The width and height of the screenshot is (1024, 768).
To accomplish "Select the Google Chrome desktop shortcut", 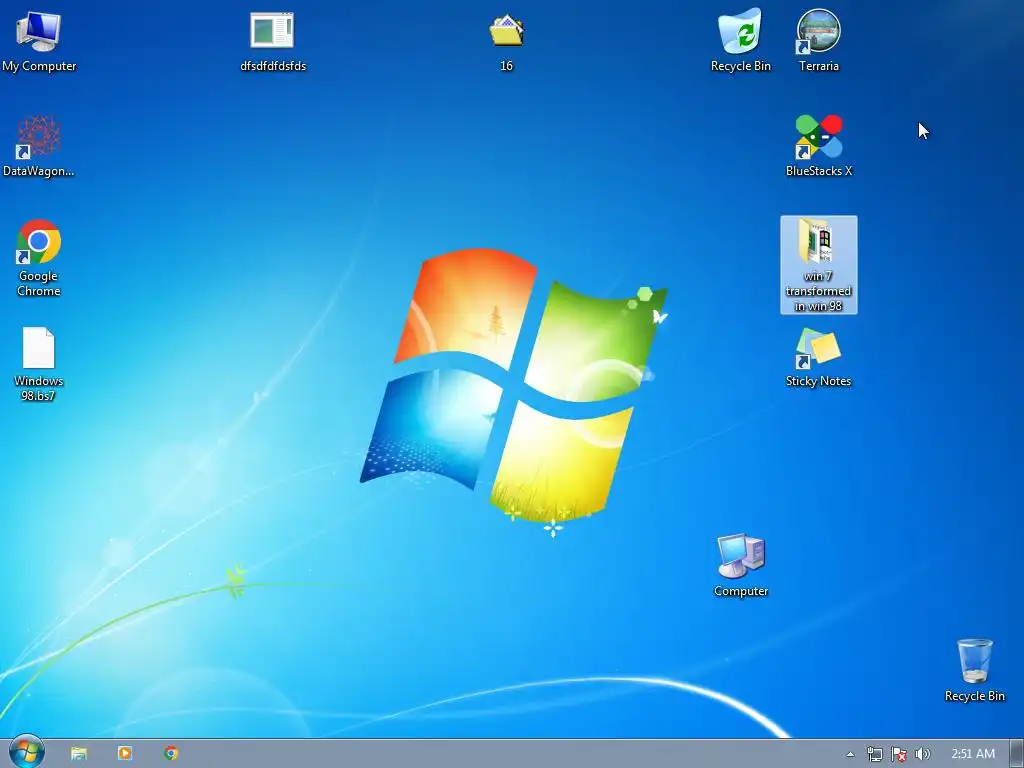I will pyautogui.click(x=39, y=259).
